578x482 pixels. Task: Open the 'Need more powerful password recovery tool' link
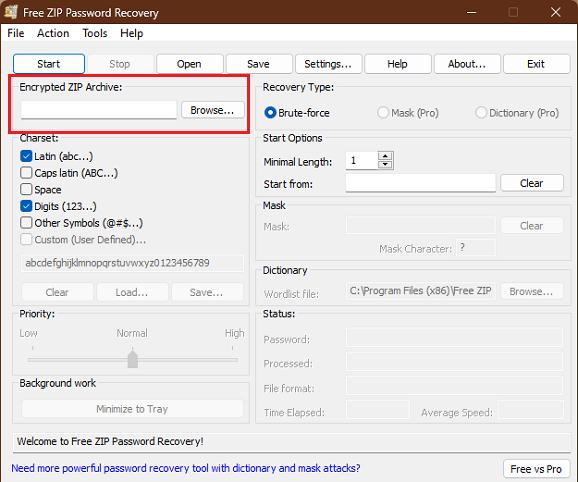coord(186,468)
